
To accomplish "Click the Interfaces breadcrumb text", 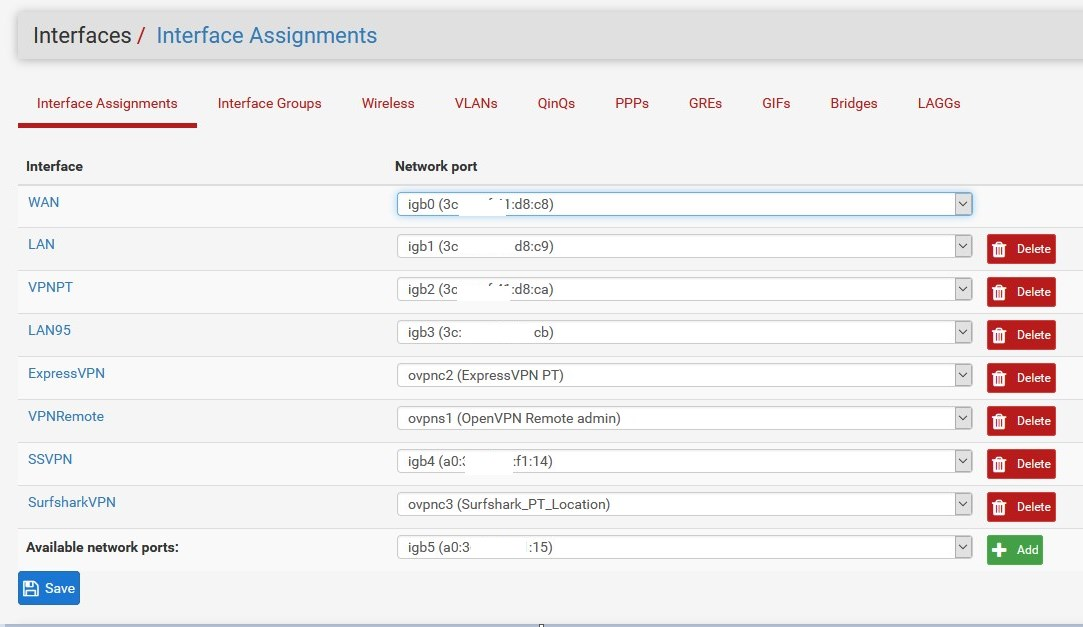I will [x=82, y=35].
